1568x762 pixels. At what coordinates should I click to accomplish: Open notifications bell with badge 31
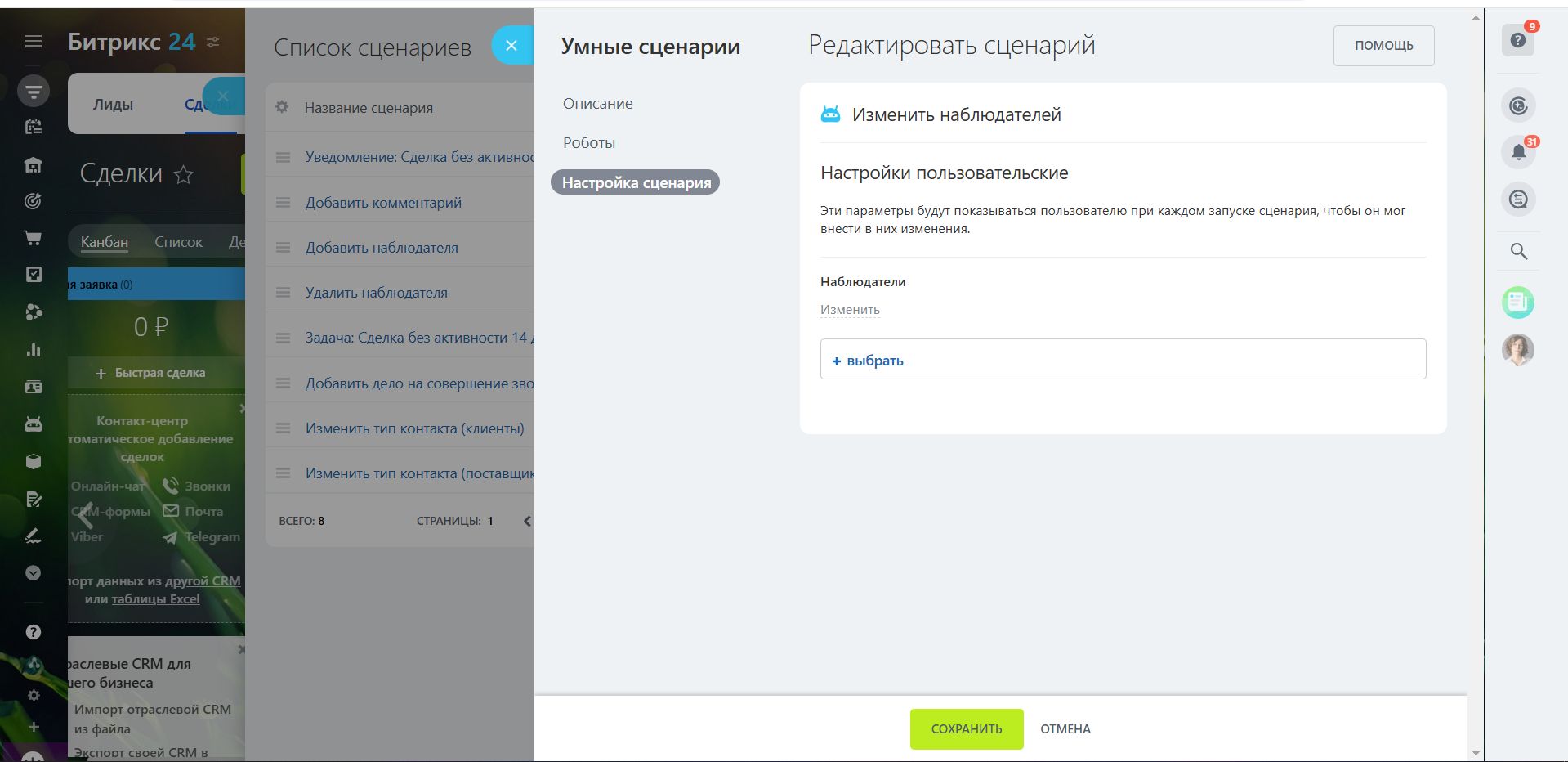(1518, 152)
